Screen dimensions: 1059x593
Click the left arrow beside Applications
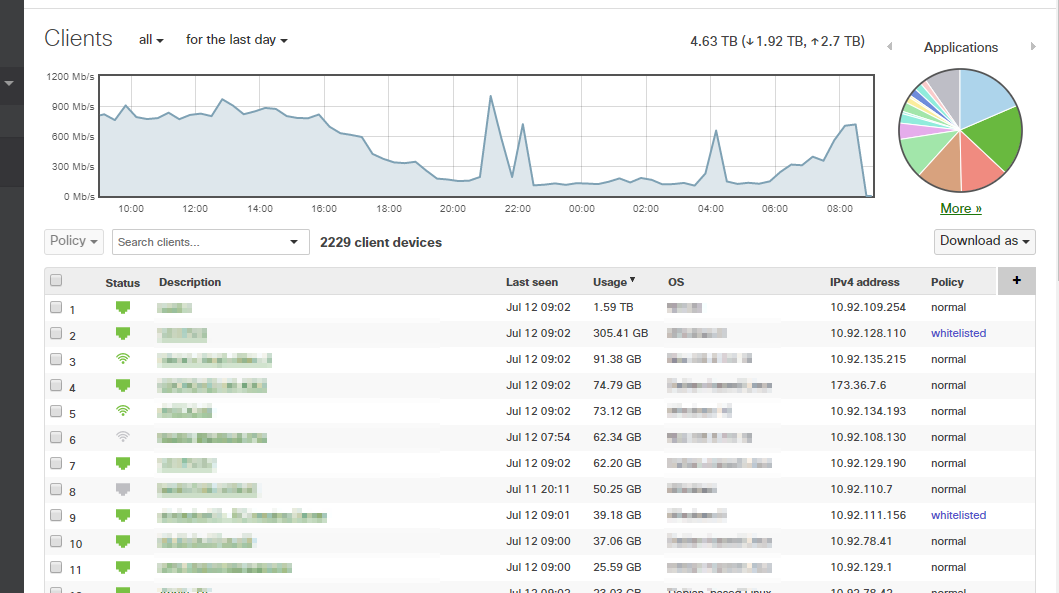888,46
